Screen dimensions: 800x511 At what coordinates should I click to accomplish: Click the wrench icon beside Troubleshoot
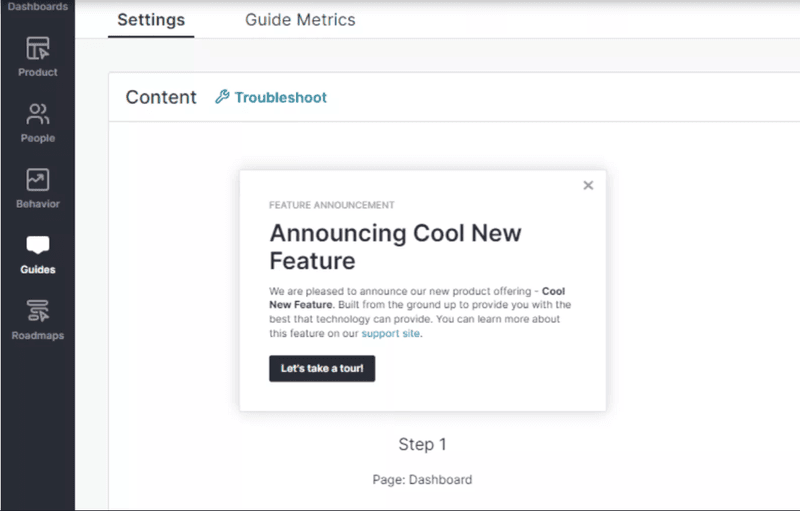[222, 97]
